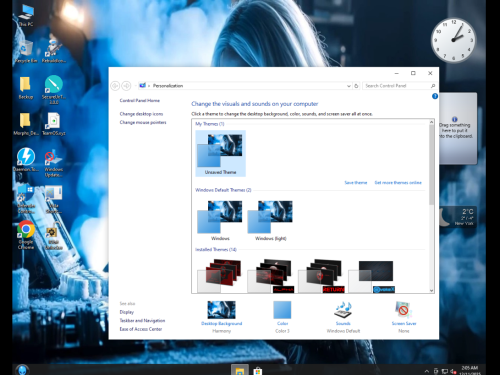500x375 pixels.
Task: Open the Desktop Background settings icon
Action: (x=221, y=310)
